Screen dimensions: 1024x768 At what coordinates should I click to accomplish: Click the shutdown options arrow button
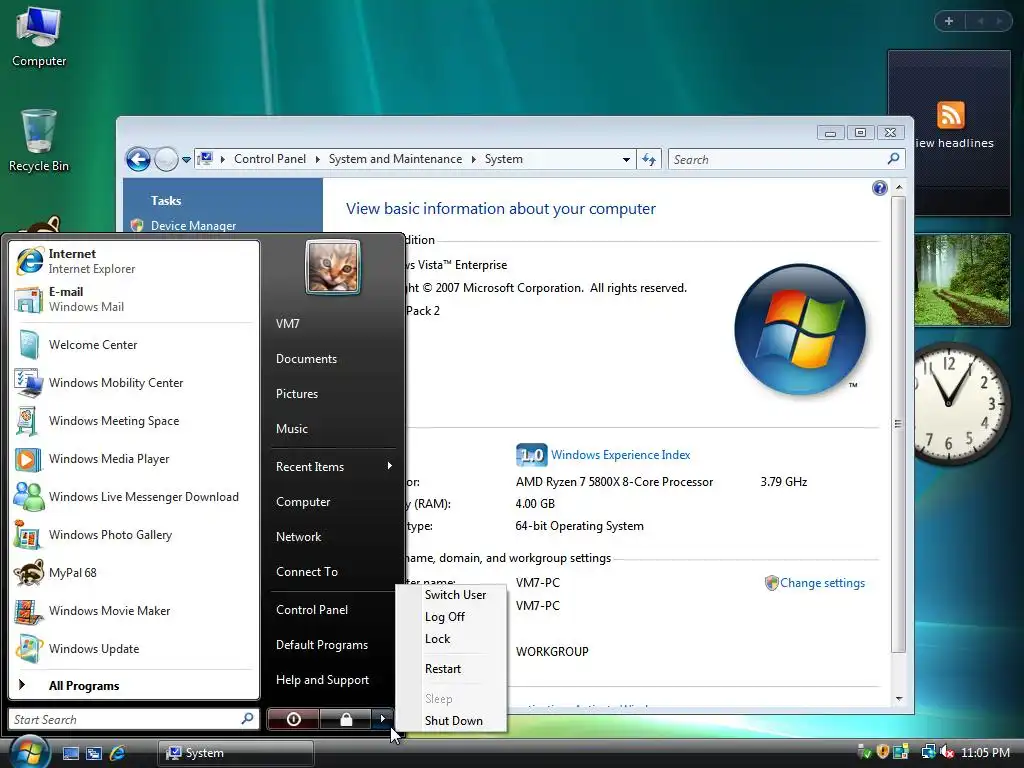tap(383, 719)
